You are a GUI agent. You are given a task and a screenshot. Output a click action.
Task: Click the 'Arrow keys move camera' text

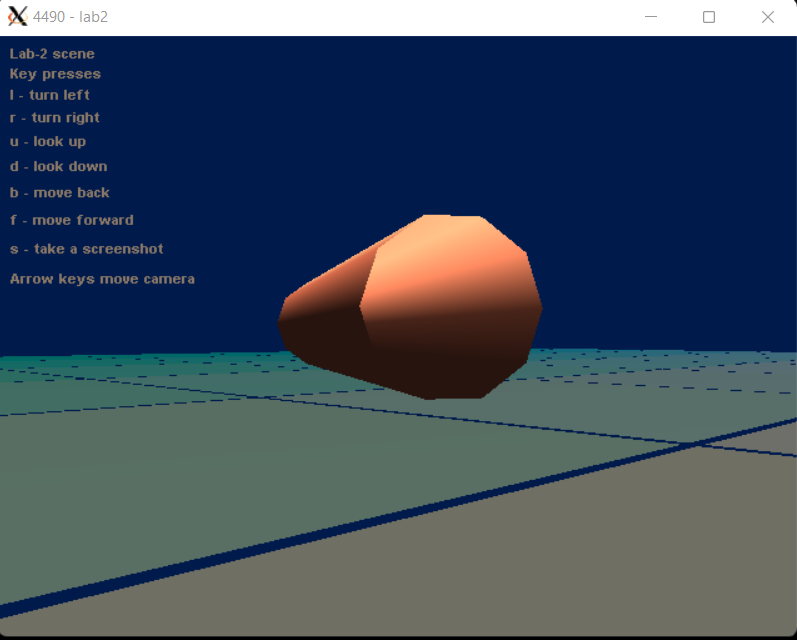click(x=102, y=279)
